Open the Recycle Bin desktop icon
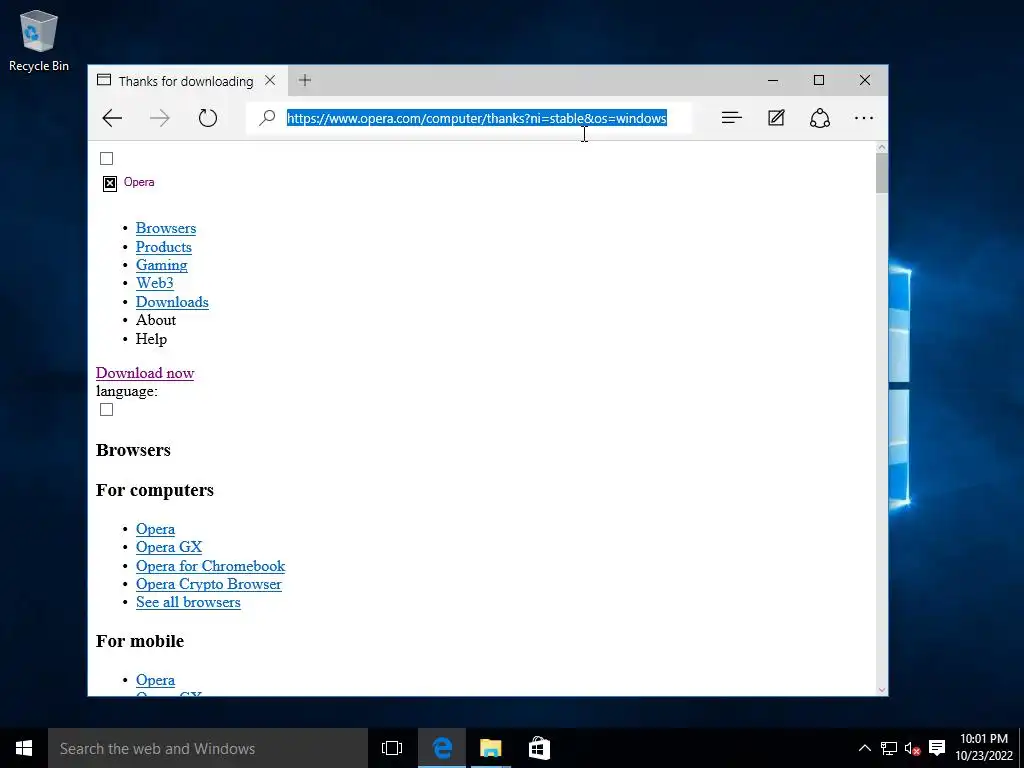The height and width of the screenshot is (768, 1024). (39, 41)
